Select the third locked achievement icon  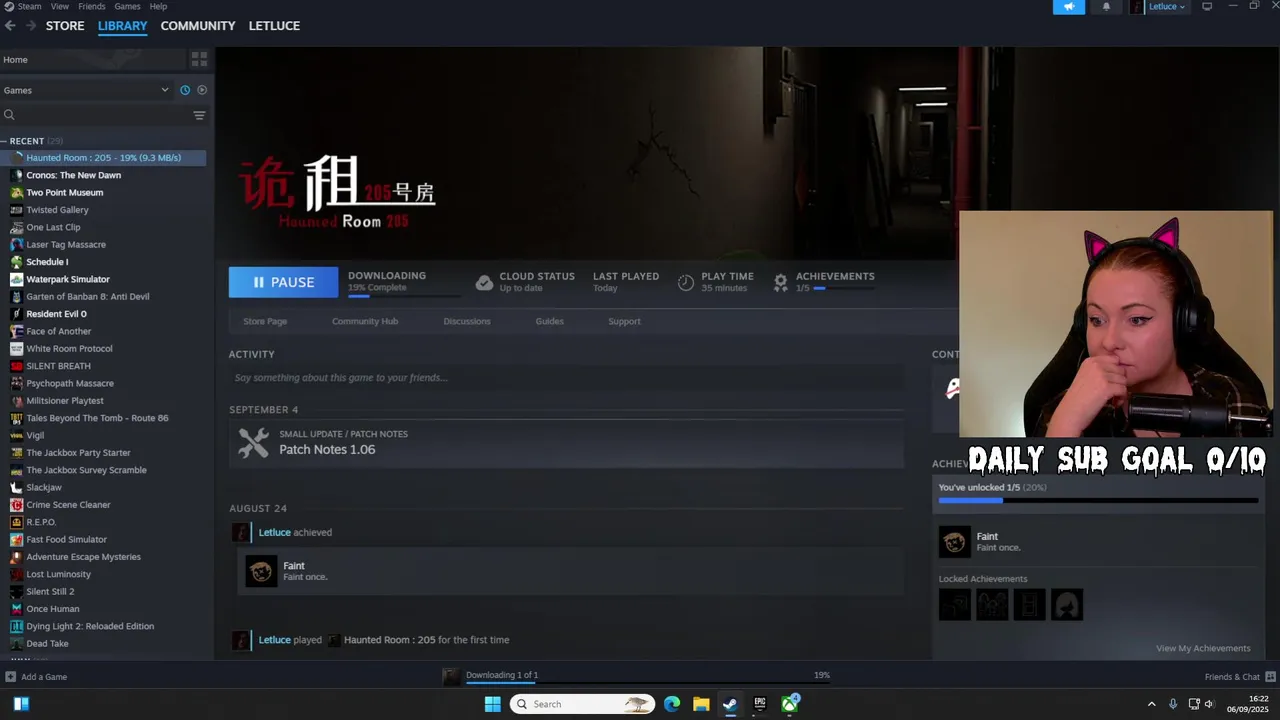(1029, 605)
